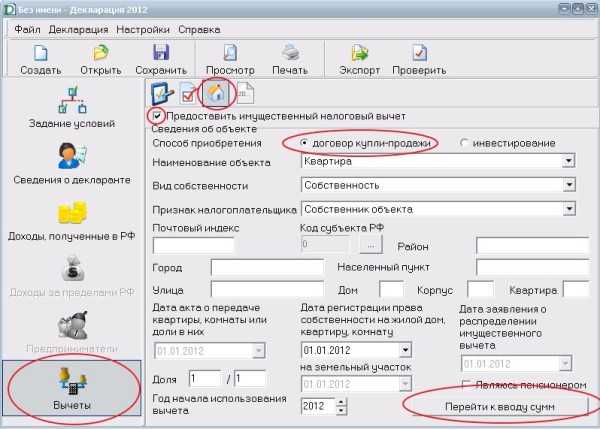600x429 pixels.
Task: Select инвестирование radio button
Action: [464, 143]
